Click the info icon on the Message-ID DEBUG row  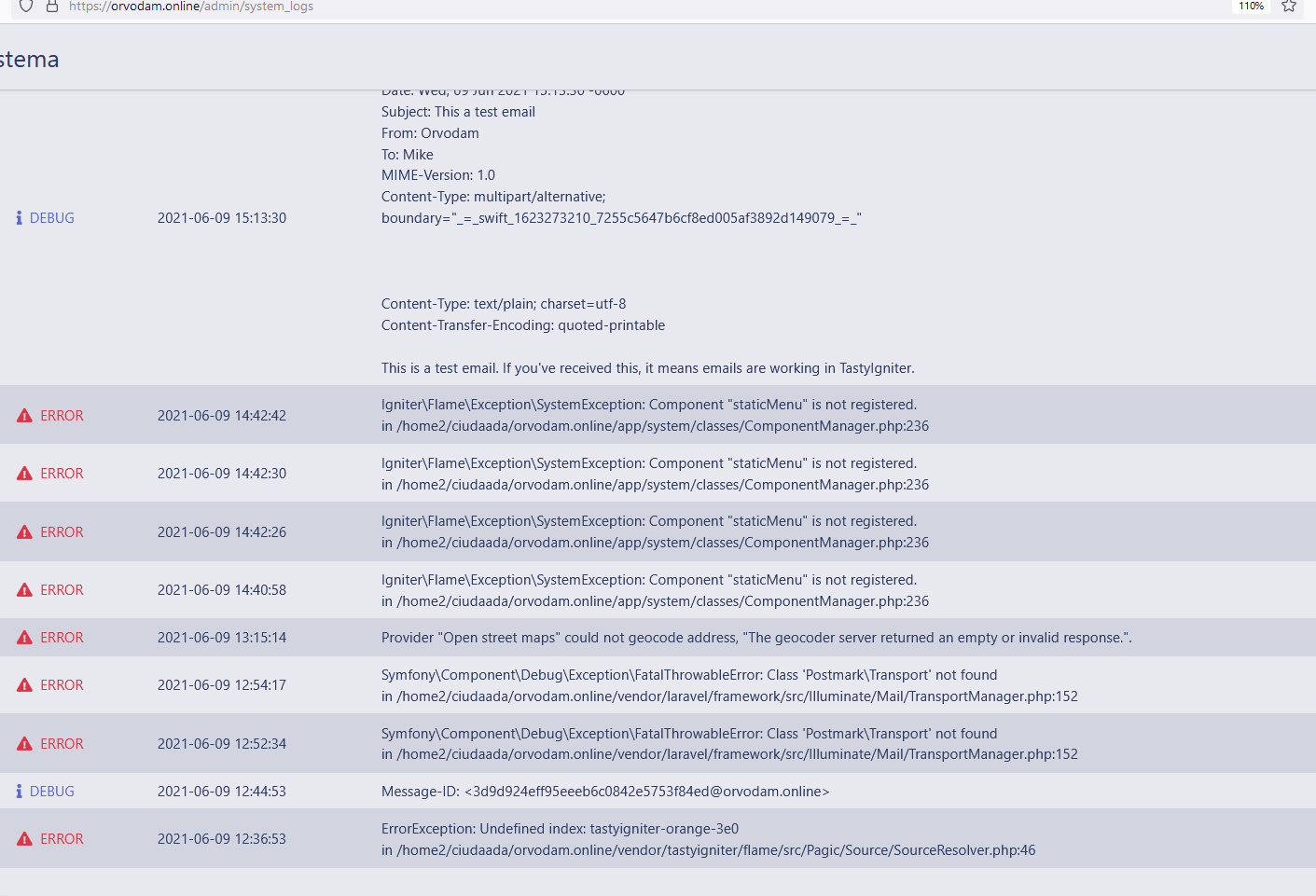[18, 791]
